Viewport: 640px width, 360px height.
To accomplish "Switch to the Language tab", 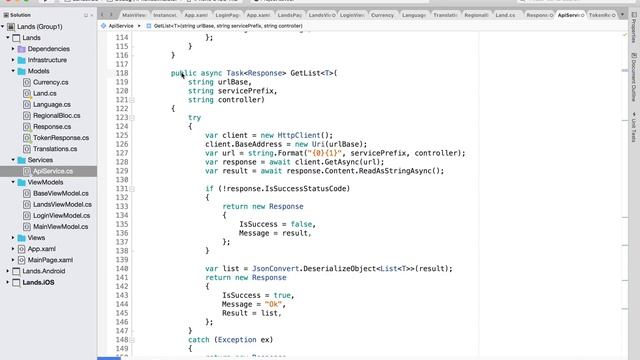I will 413,15.
